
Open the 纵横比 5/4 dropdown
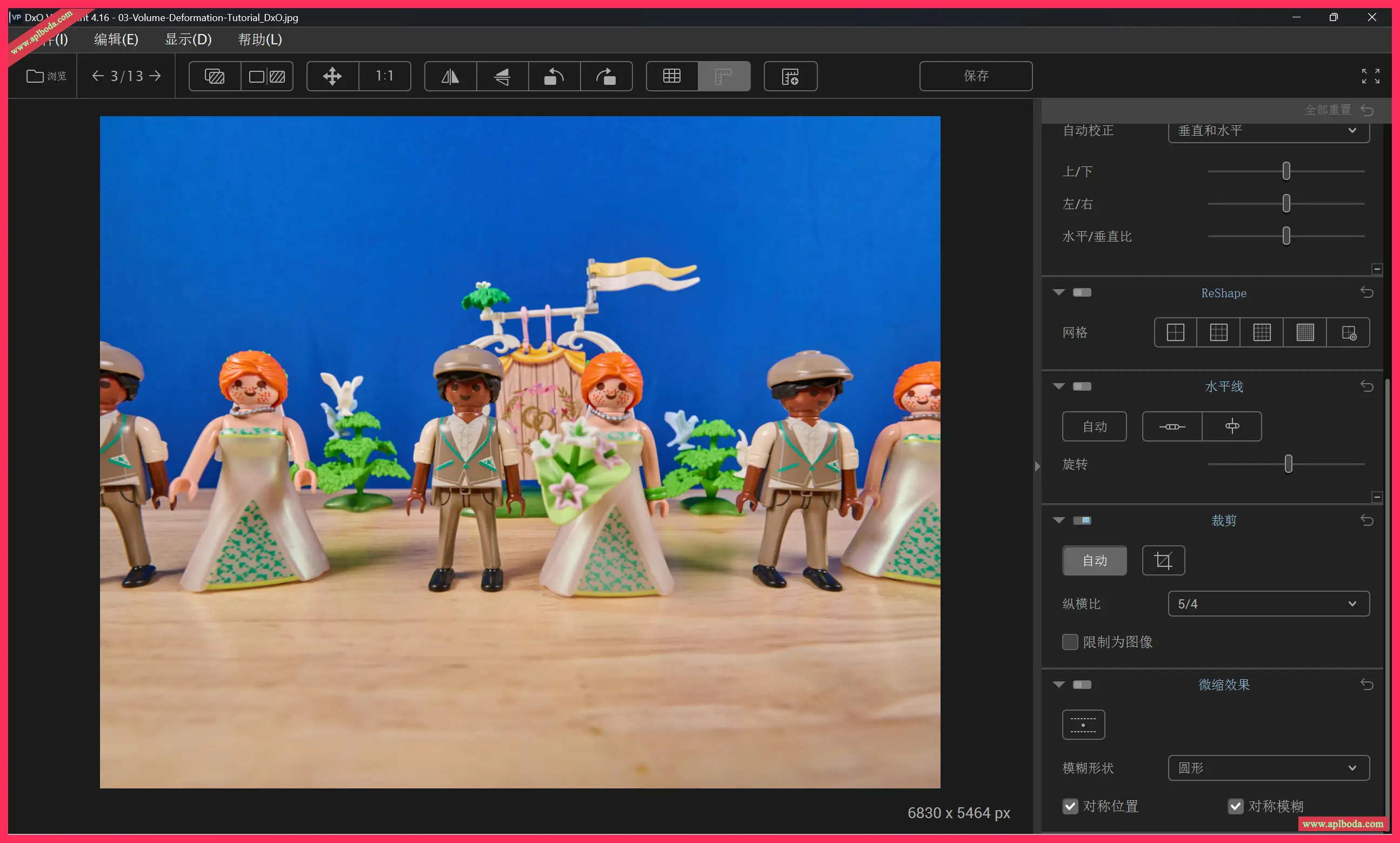point(1268,604)
